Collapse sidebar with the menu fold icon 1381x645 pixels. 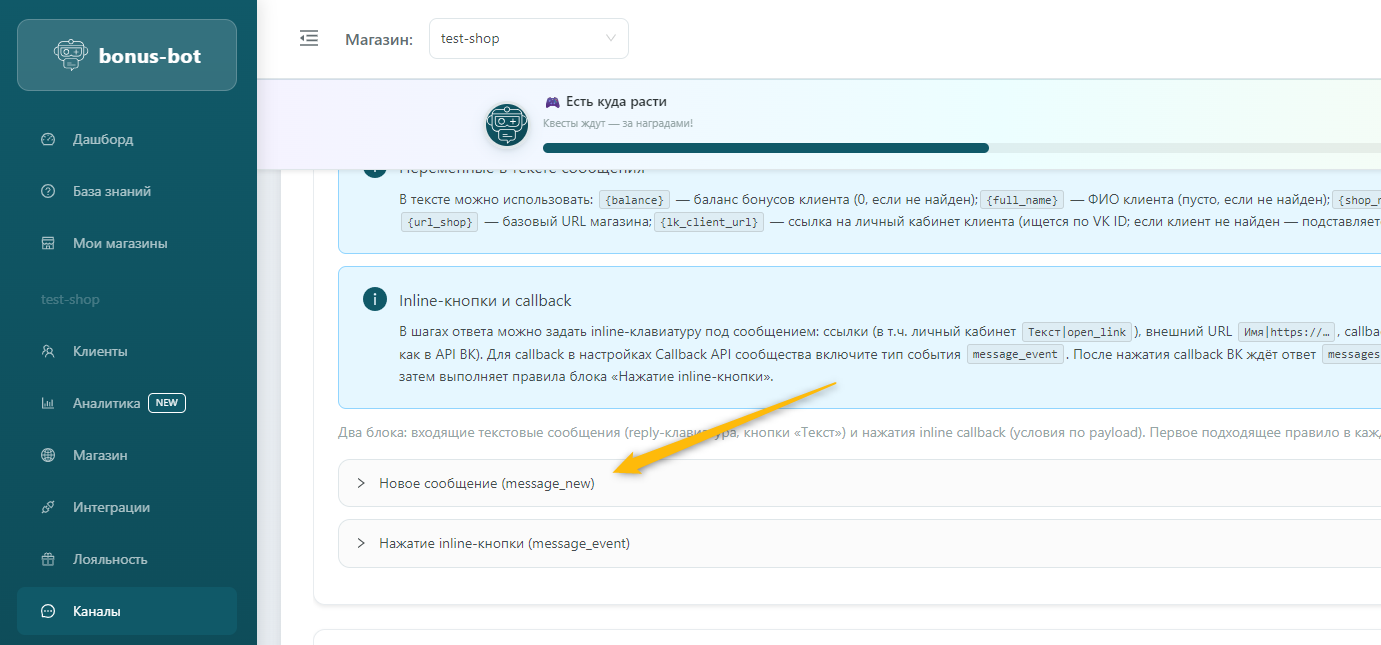(309, 38)
